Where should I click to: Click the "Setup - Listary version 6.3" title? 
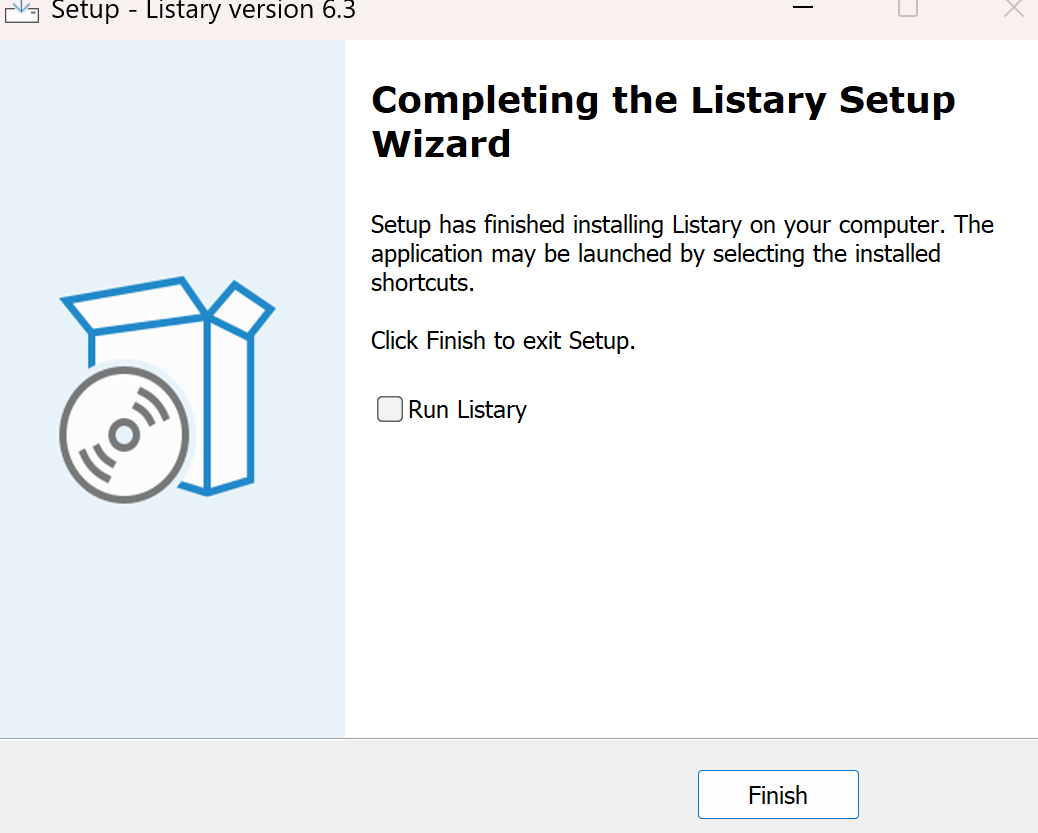pyautogui.click(x=203, y=10)
